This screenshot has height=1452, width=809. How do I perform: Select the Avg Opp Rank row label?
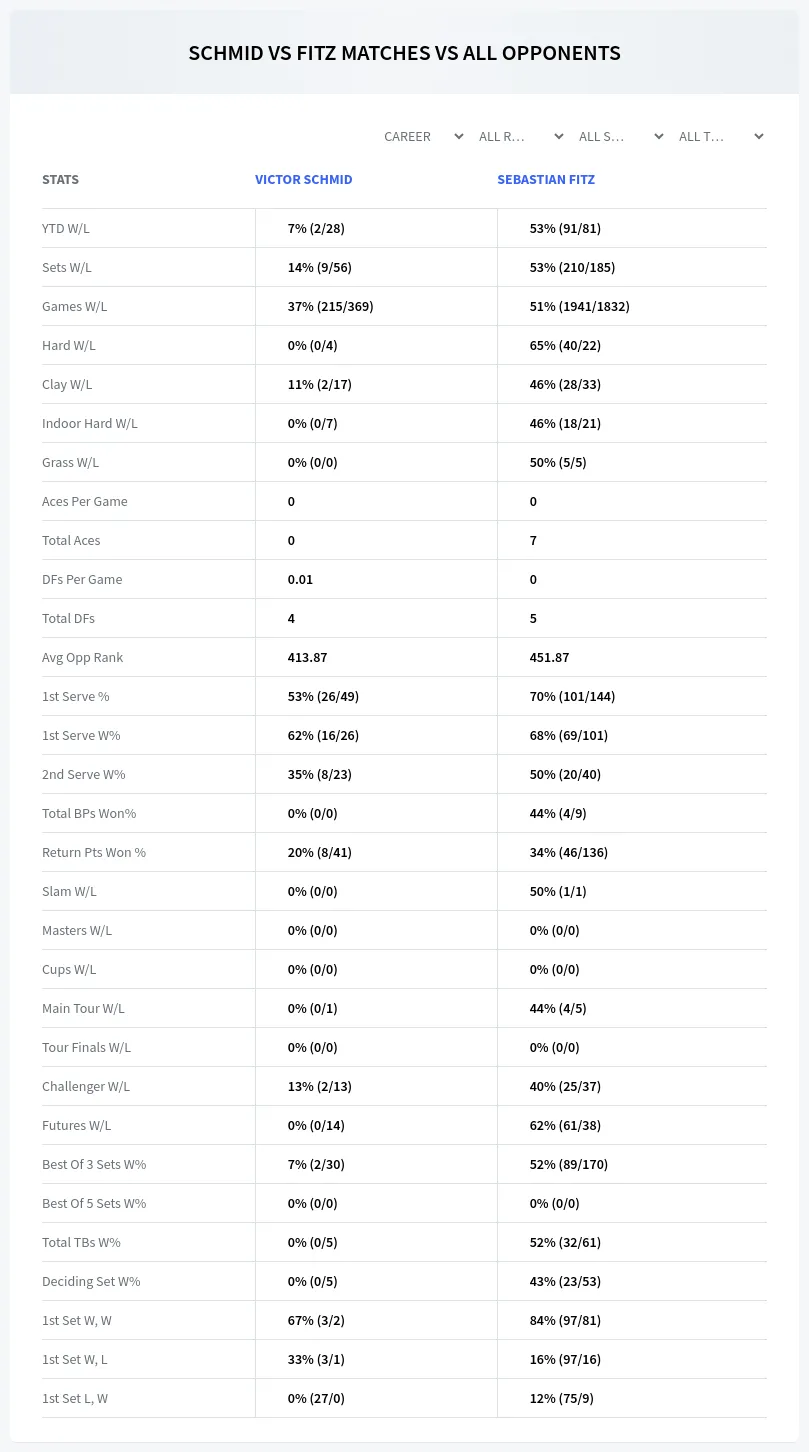pos(83,657)
